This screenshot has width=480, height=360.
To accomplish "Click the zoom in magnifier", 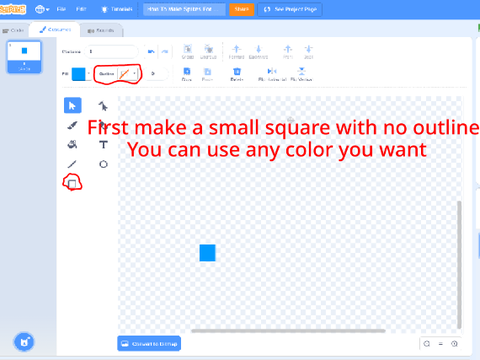I will click(454, 344).
